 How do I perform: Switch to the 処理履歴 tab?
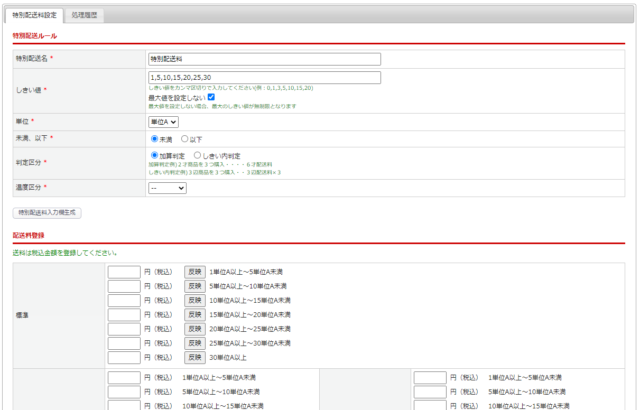[x=85, y=16]
